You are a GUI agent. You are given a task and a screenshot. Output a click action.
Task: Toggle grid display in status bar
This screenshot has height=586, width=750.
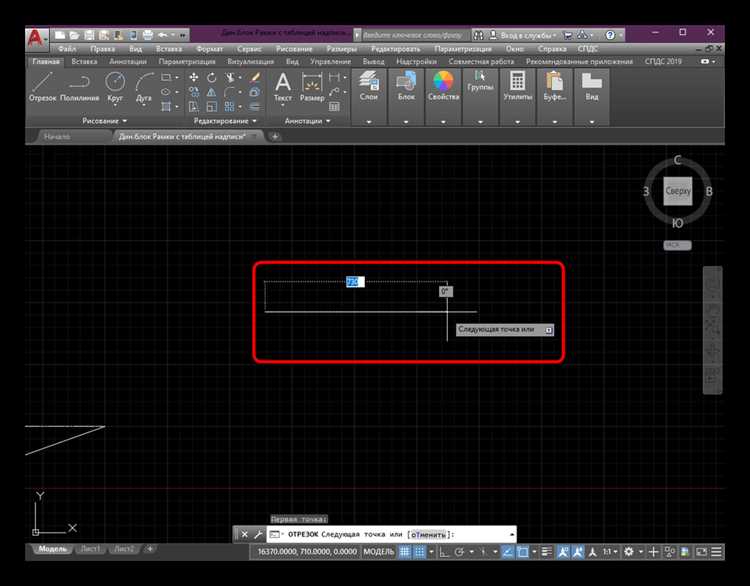tap(406, 552)
